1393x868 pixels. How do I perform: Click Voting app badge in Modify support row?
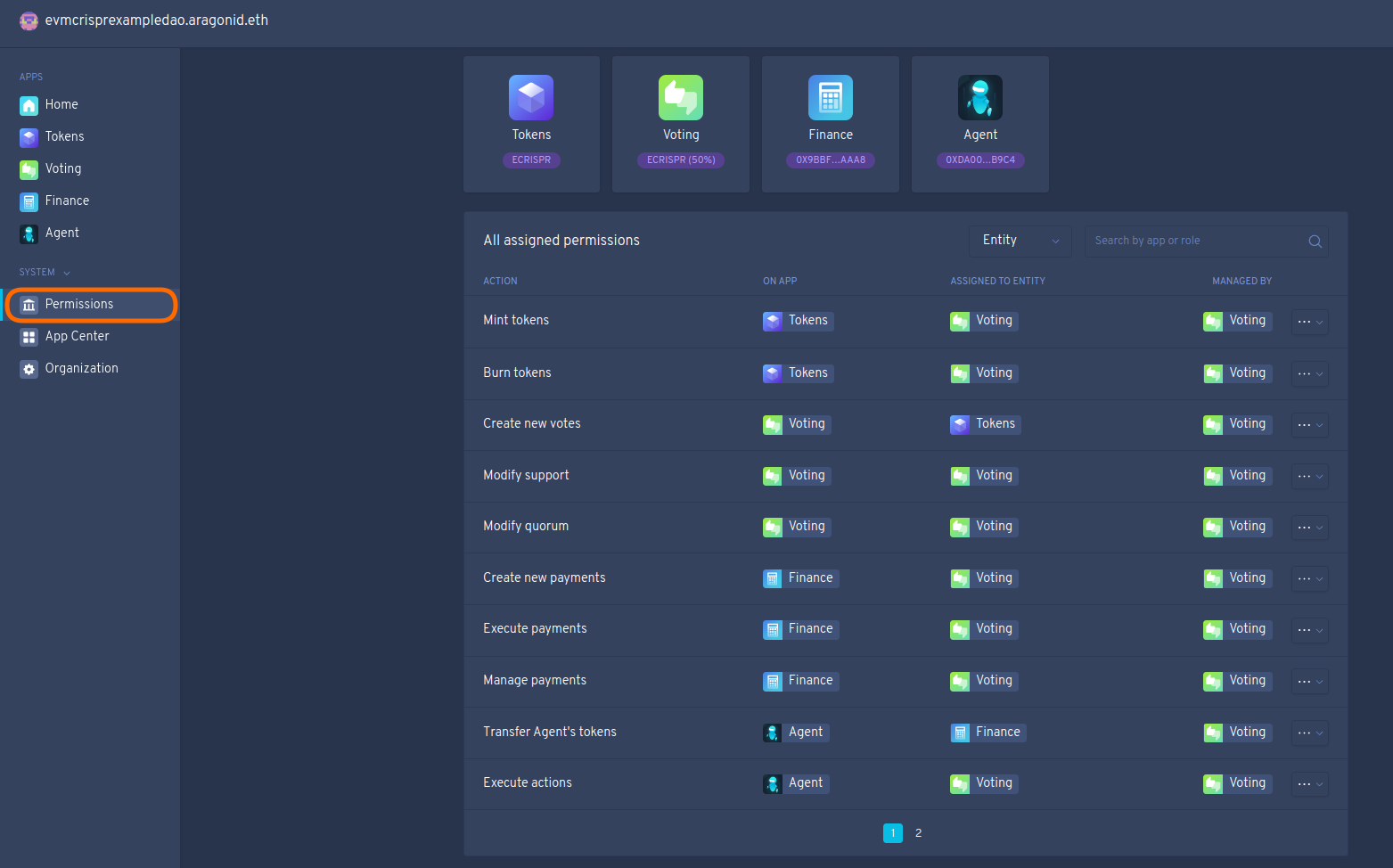coord(797,476)
